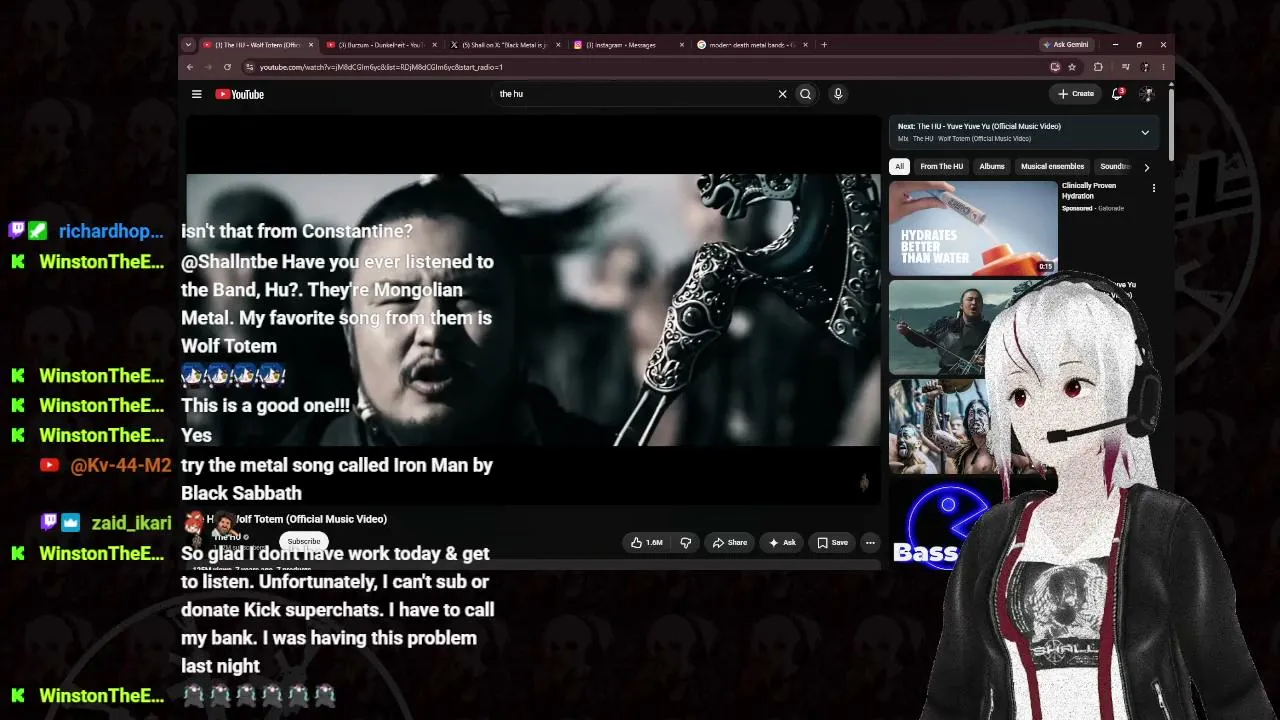
Task: Open the YouTube guide hamburger menu
Action: coord(197,94)
